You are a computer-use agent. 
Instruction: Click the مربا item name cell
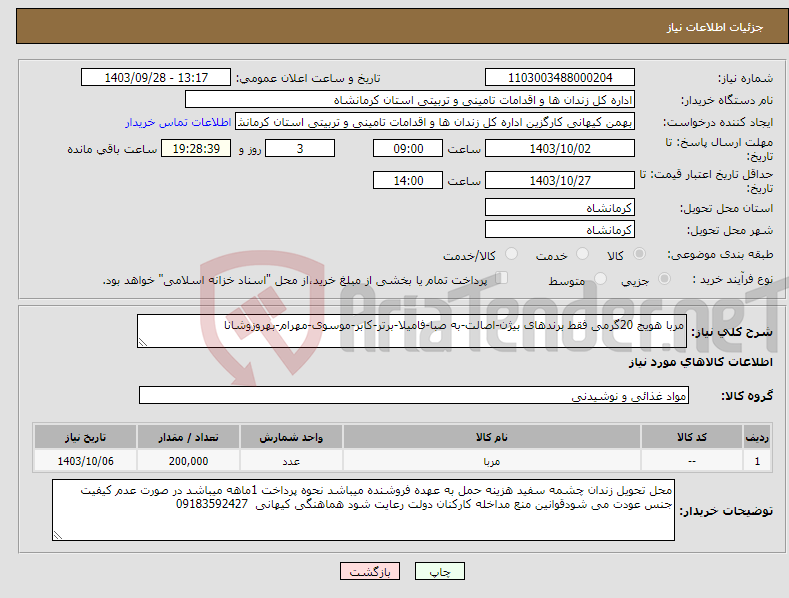(x=492, y=461)
